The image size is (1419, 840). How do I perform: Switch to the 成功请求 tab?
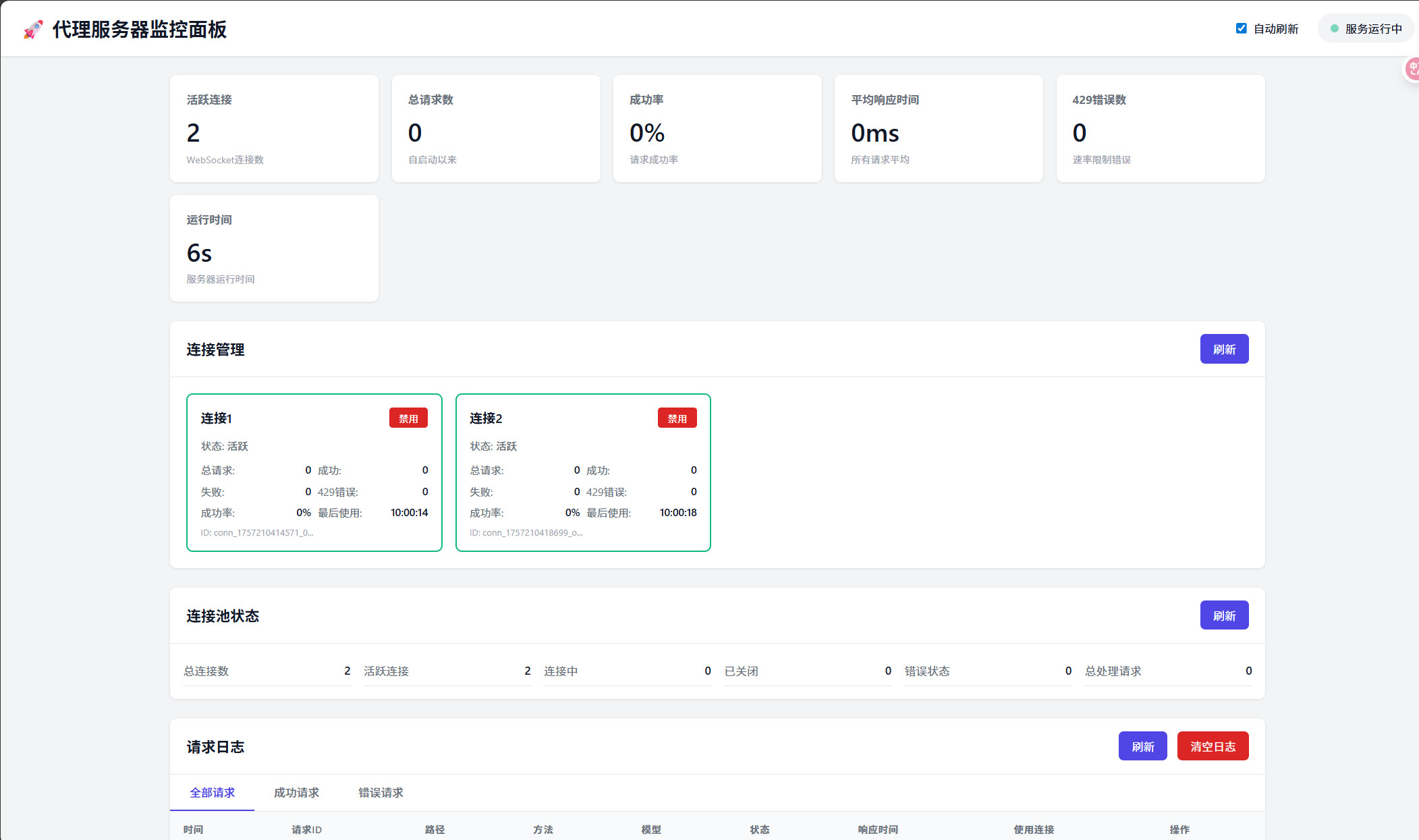(296, 793)
